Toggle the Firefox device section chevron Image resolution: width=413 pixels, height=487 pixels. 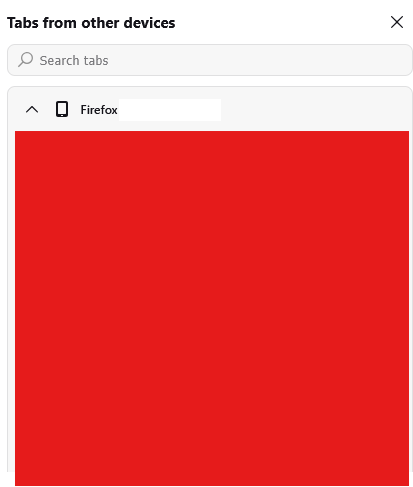(32, 109)
